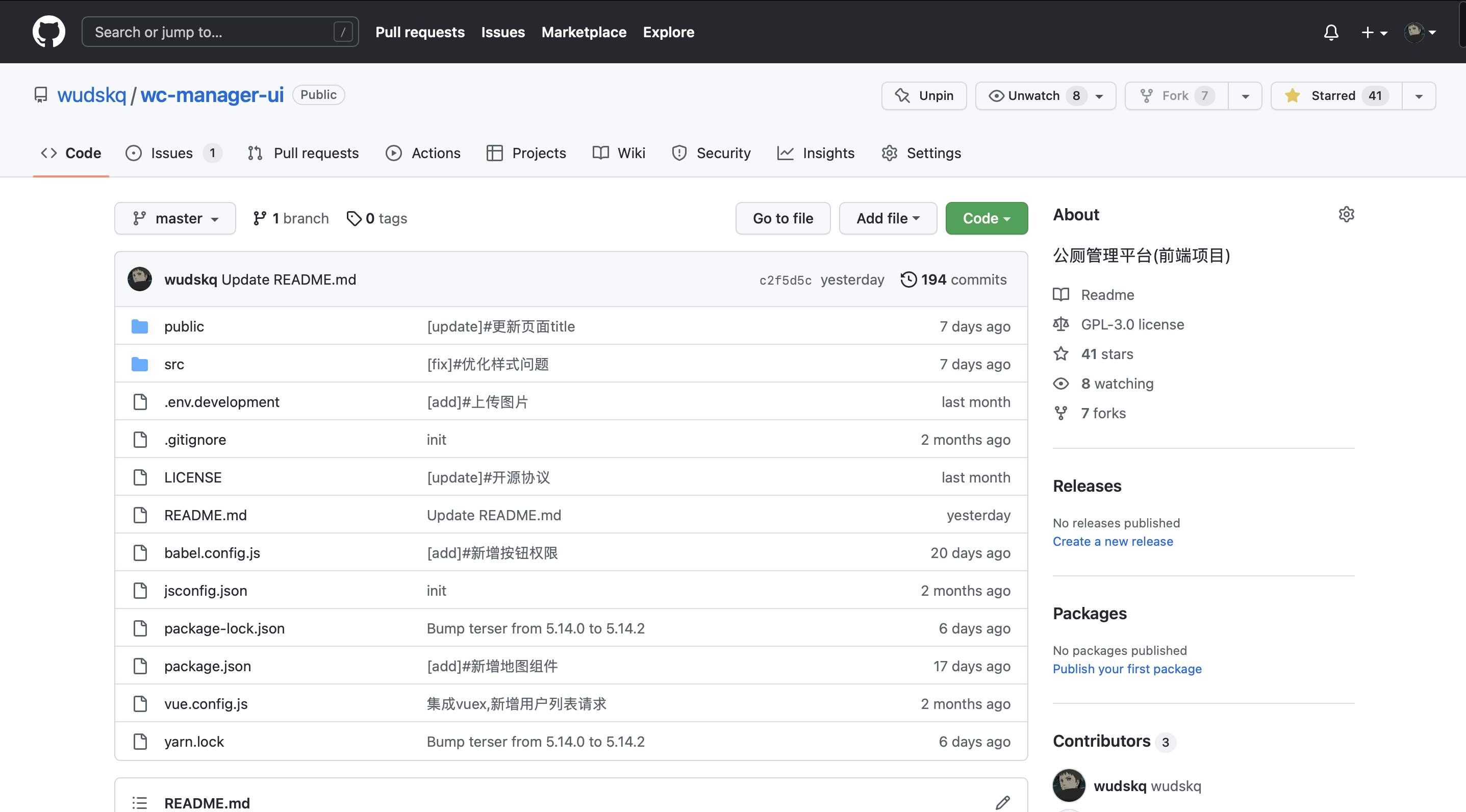The image size is (1466, 812).
Task: Open yarn.lock file
Action: 194,742
